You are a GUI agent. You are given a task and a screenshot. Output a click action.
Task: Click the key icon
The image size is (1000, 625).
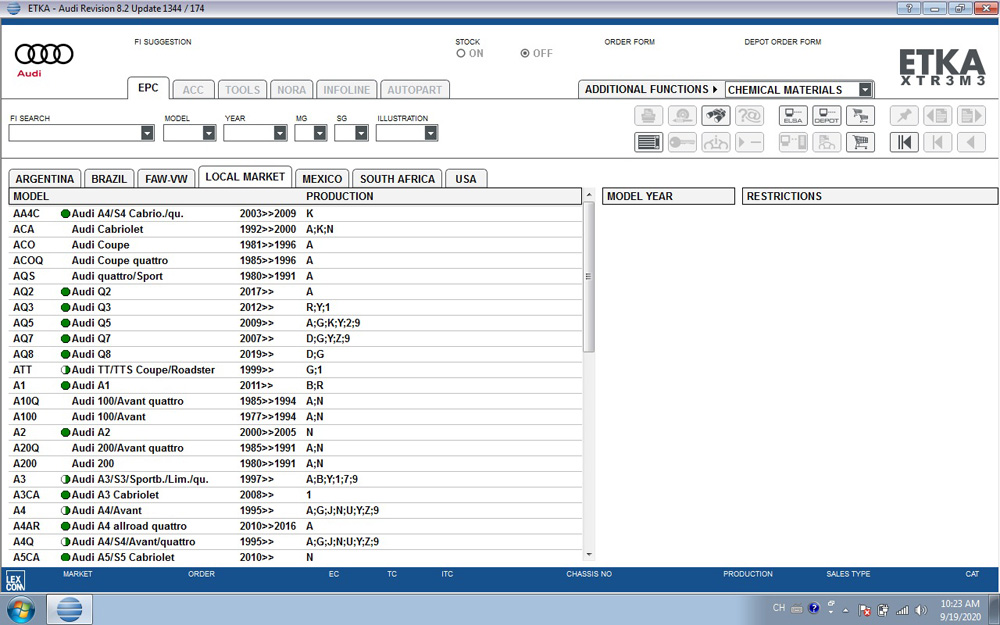click(x=682, y=142)
